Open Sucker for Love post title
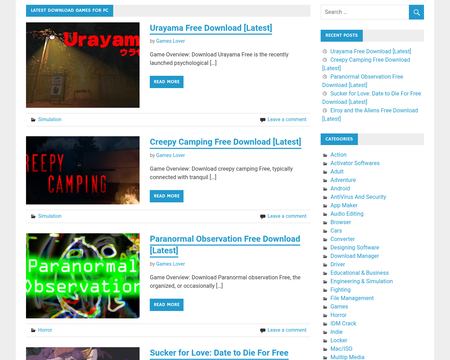The width and height of the screenshot is (450, 360). (x=219, y=353)
